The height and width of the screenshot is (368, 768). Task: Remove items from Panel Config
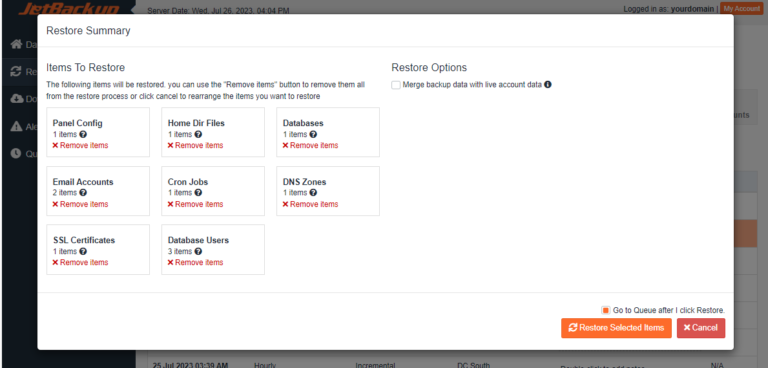[80, 146]
